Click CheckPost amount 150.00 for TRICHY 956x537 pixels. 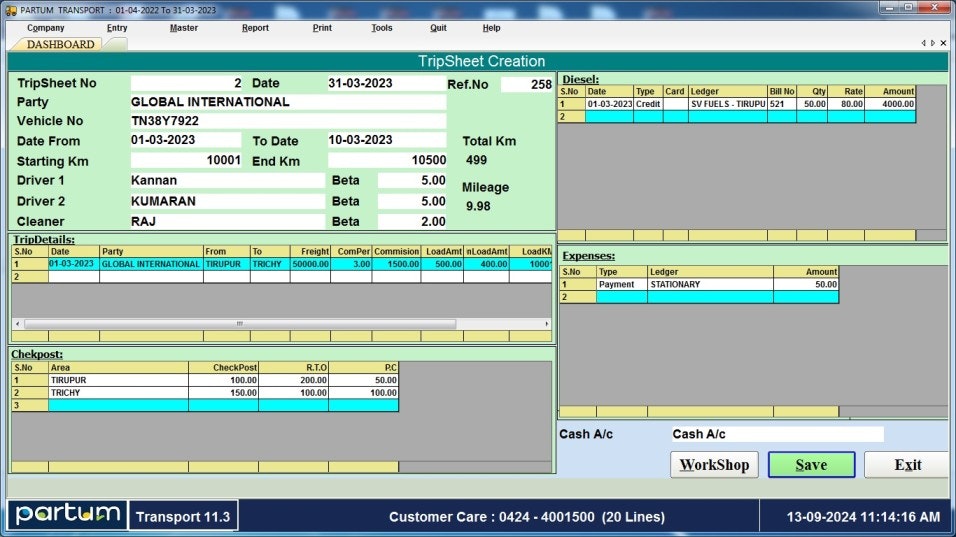(224, 393)
